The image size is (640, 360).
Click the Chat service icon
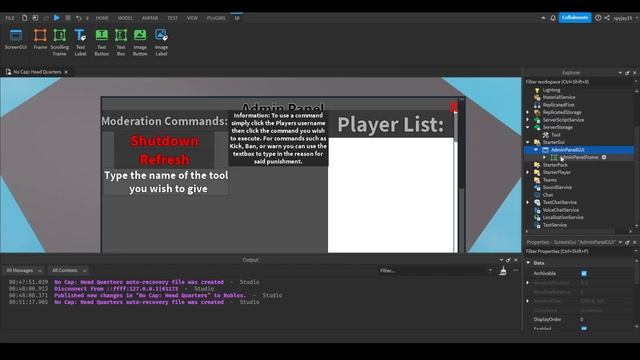point(537,195)
